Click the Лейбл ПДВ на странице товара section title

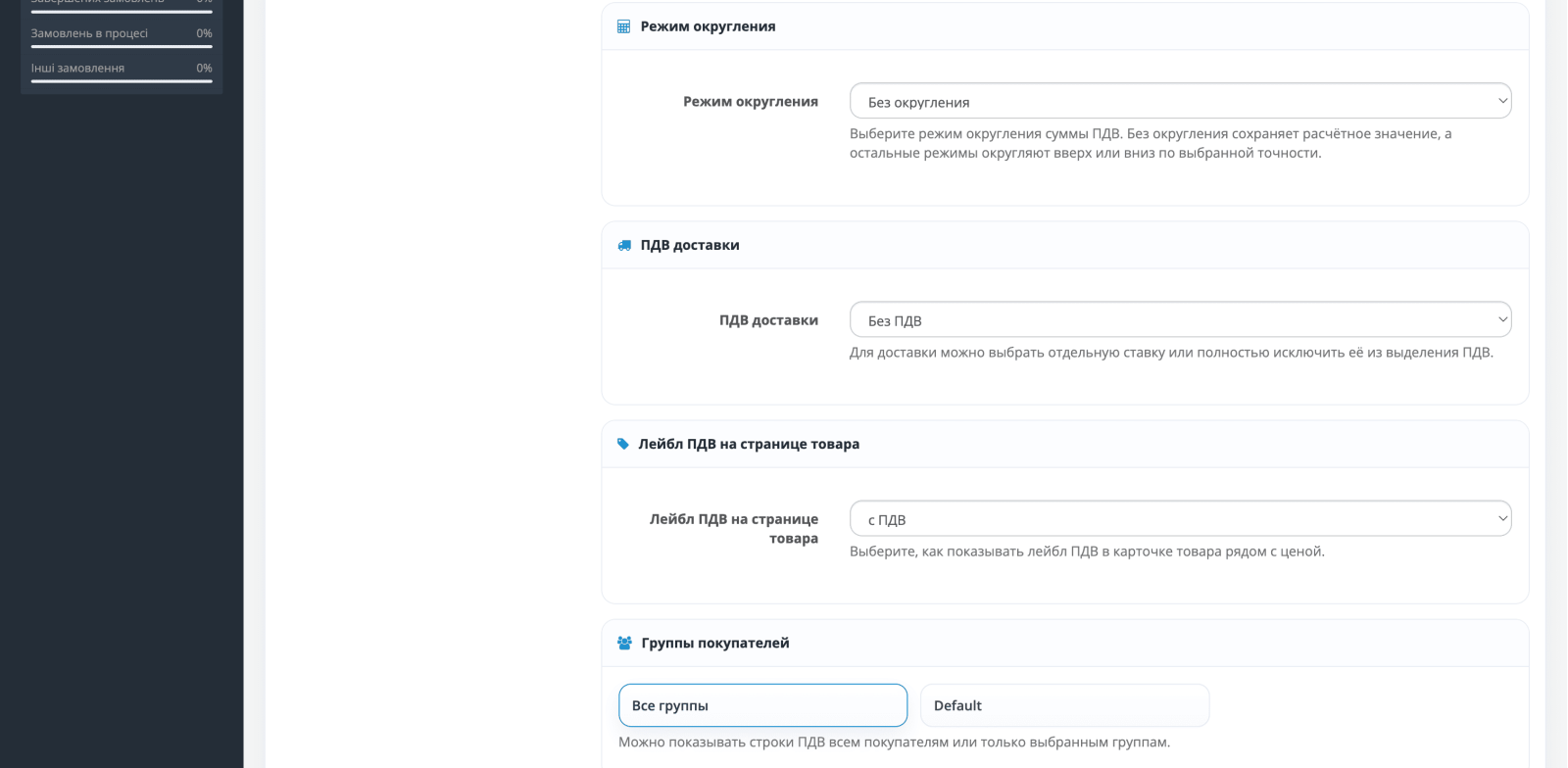coord(749,444)
